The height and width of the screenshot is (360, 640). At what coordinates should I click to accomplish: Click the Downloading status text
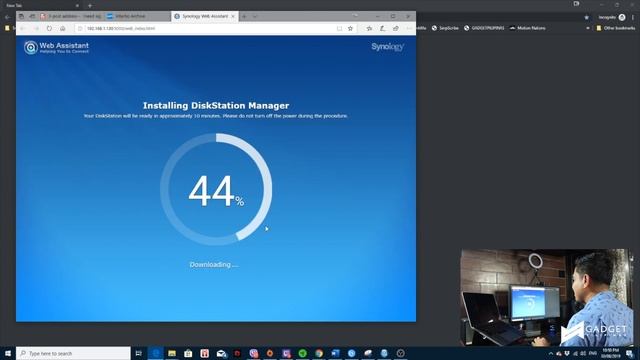(214, 264)
